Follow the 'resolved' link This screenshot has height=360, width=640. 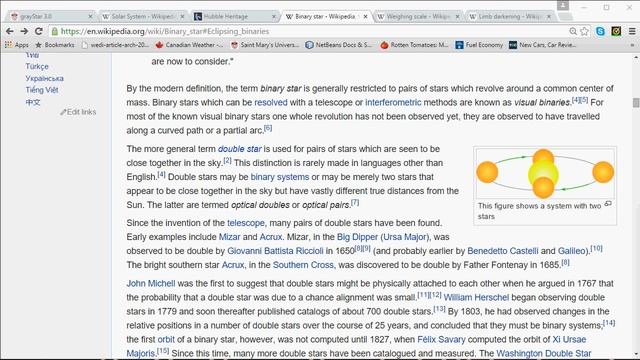click(271, 102)
